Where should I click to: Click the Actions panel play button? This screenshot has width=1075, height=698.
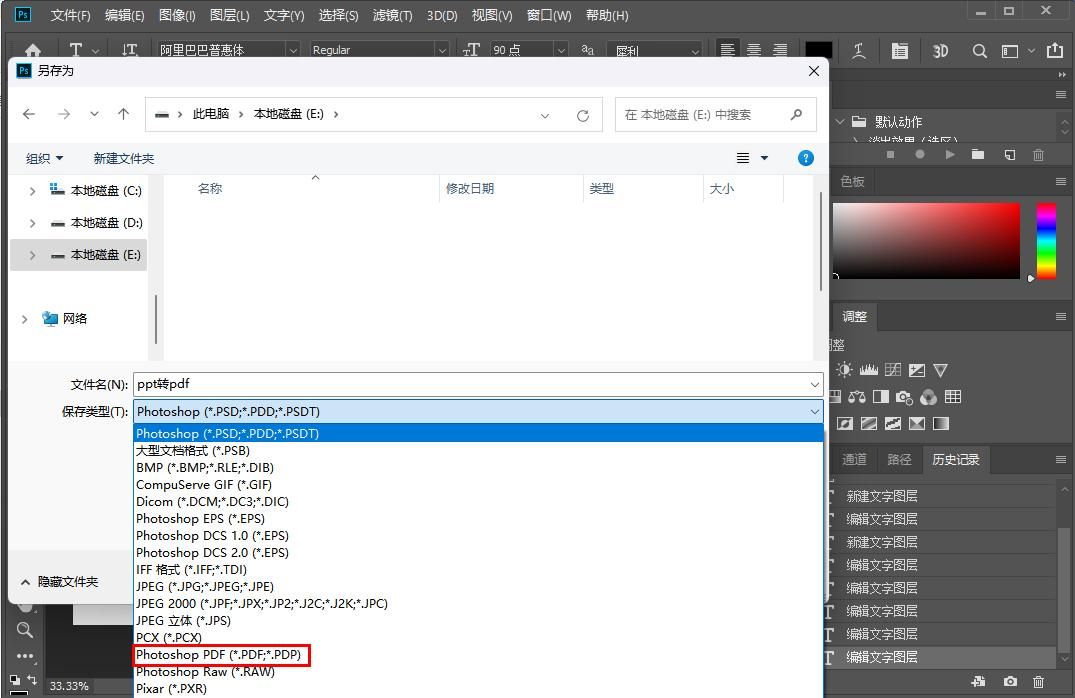point(950,155)
